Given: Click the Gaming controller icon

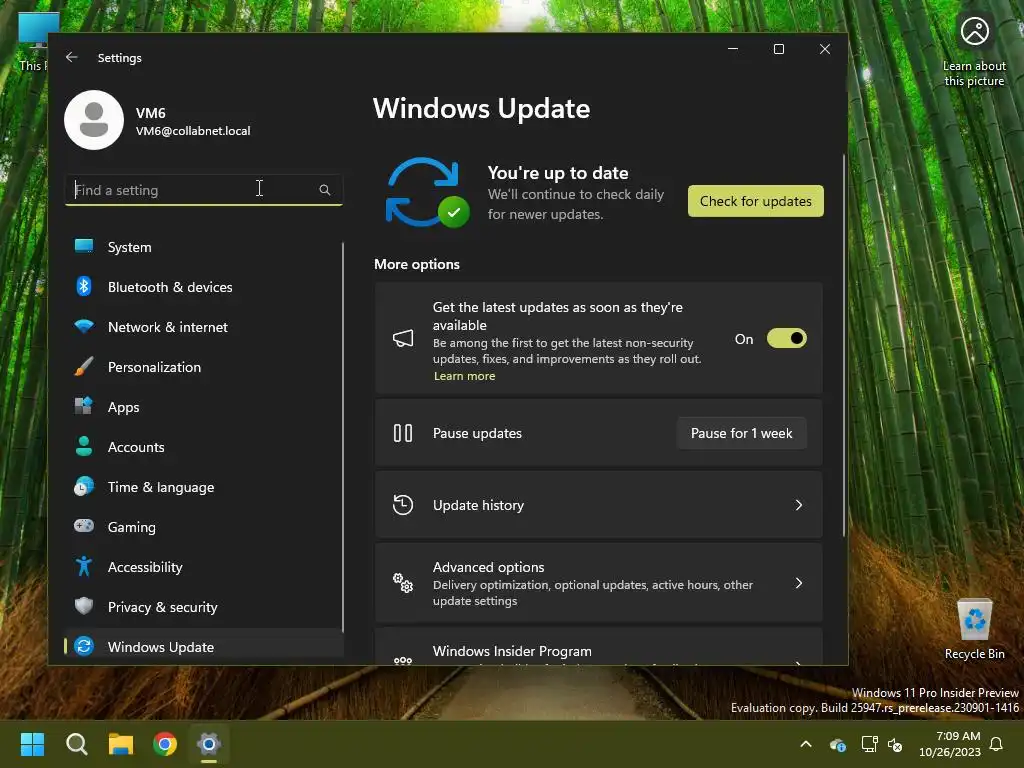Looking at the screenshot, I should click(x=84, y=526).
